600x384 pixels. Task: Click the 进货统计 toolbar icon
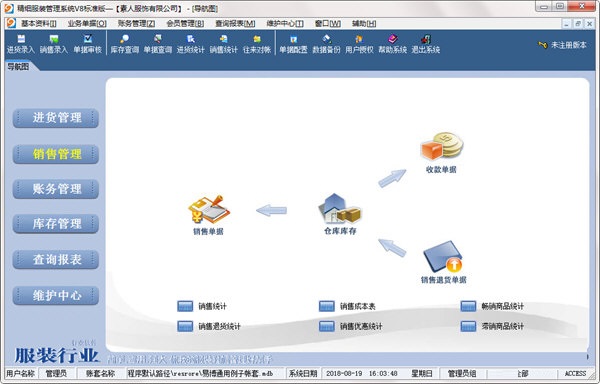coord(191,44)
